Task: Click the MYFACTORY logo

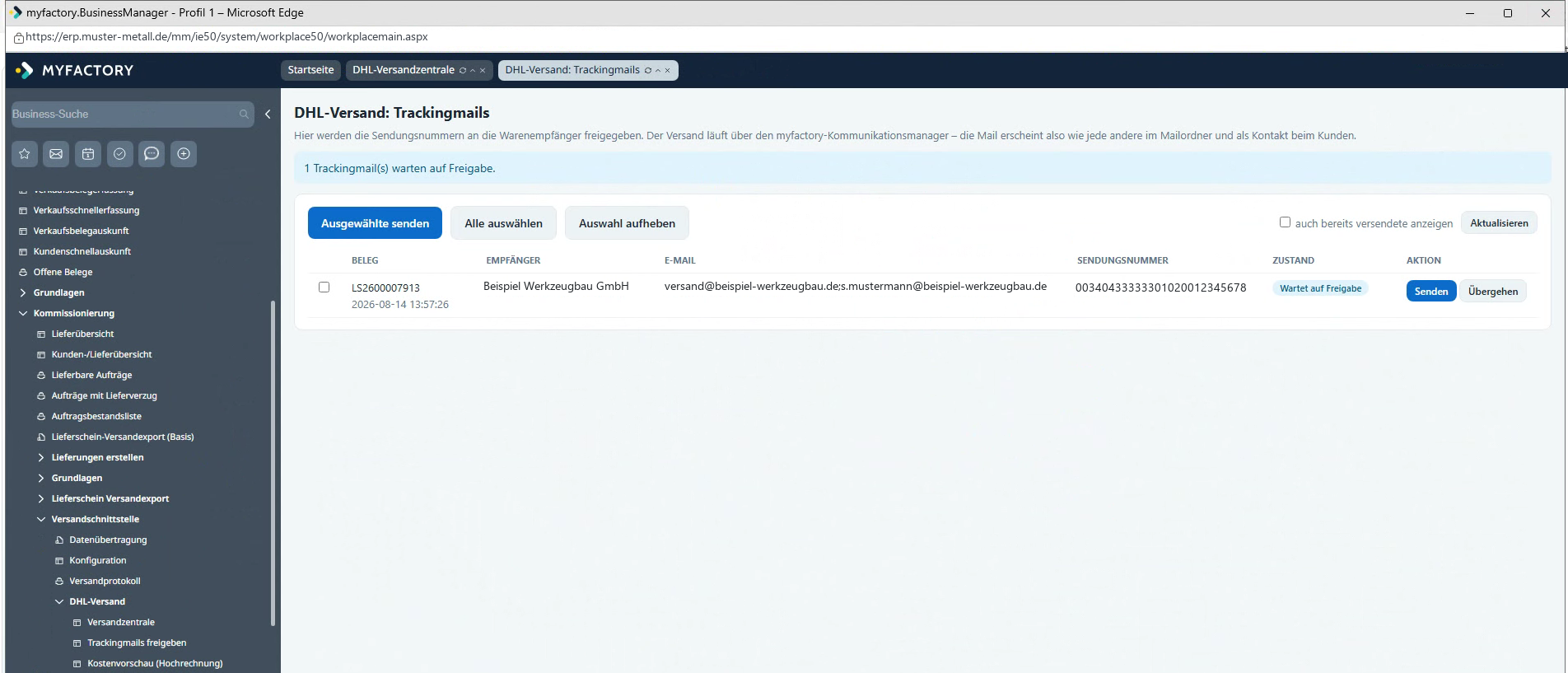Action: 75,70
